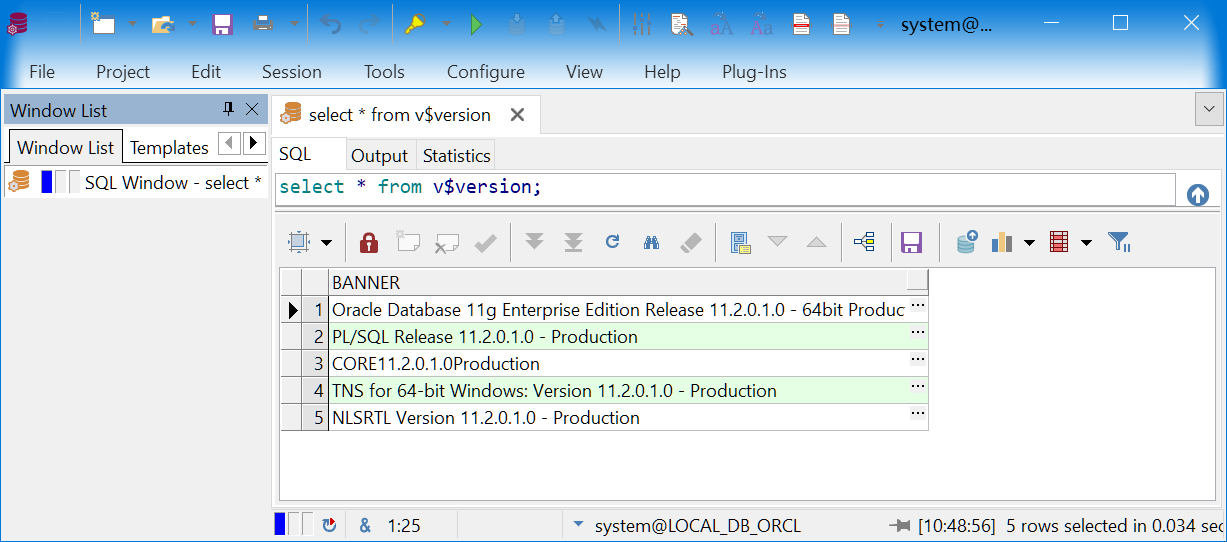Open the document tab list dropdown

click(x=1210, y=108)
